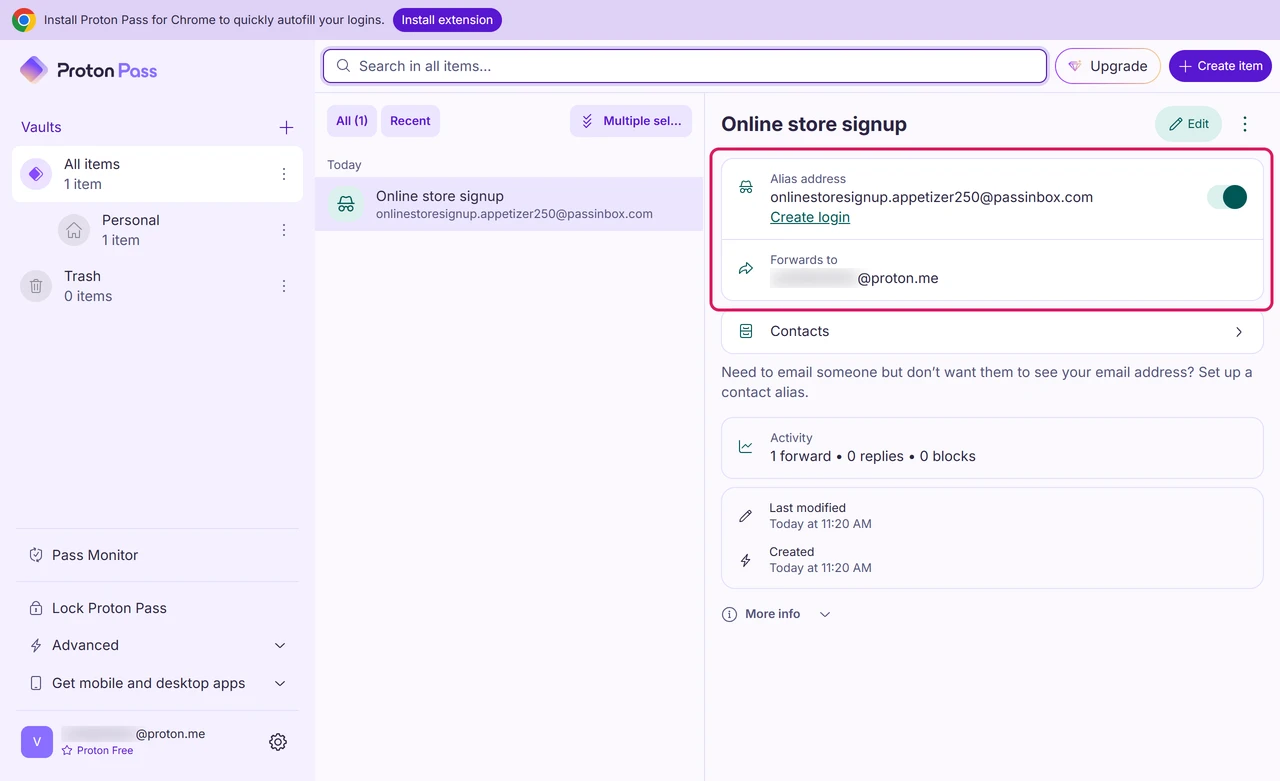Open item actions three-dot menu
Image resolution: width=1280 pixels, height=781 pixels.
(x=1245, y=124)
